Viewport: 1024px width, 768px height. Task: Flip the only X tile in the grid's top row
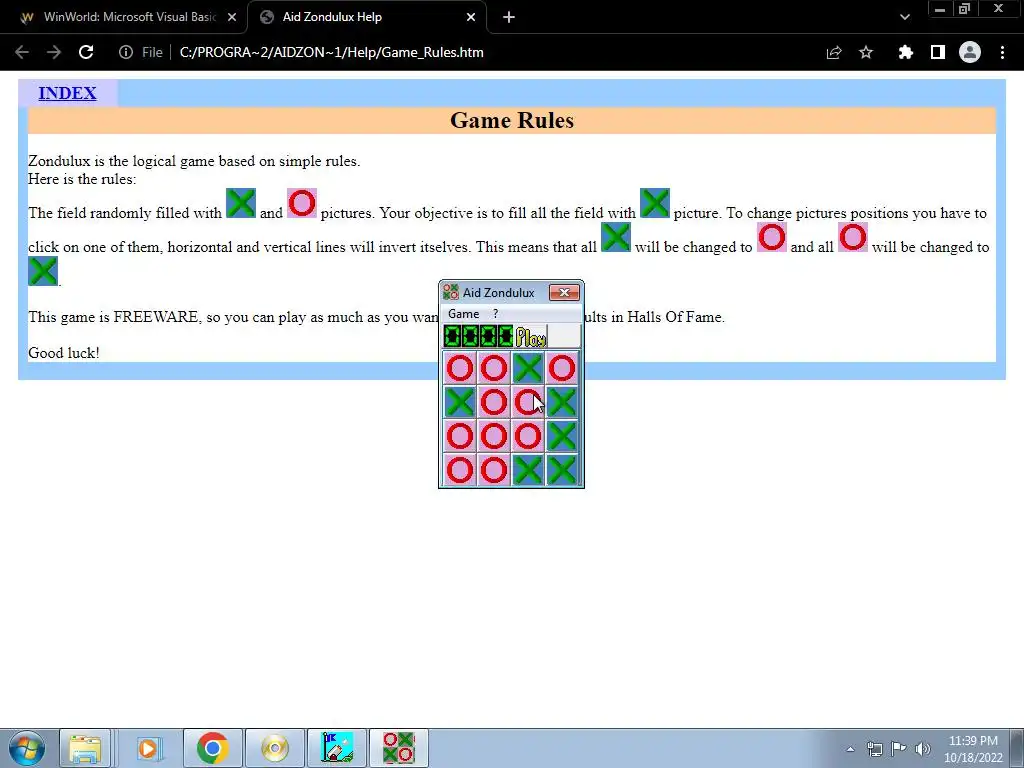(x=528, y=368)
